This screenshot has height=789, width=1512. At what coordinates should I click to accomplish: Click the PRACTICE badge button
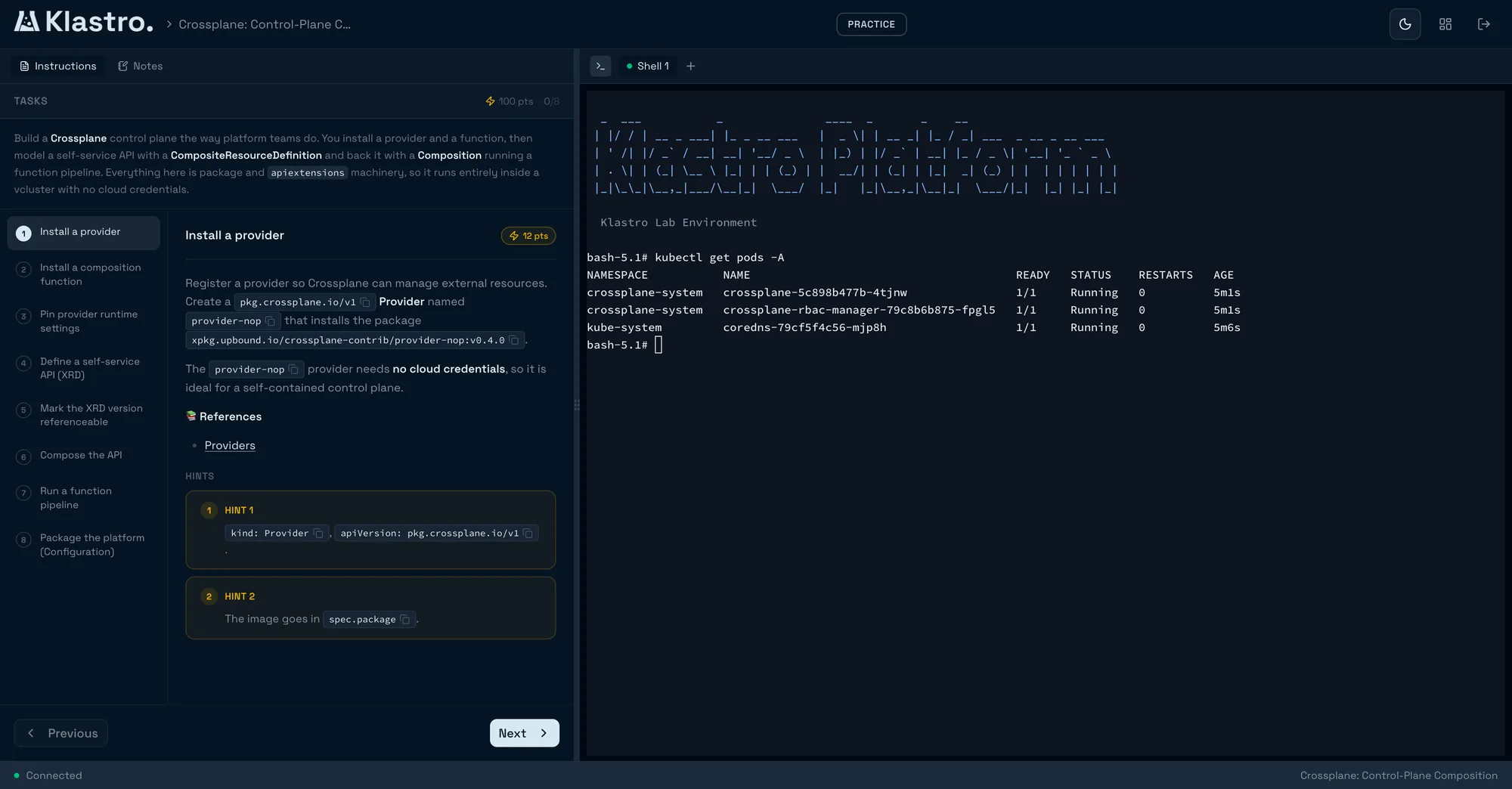871,24
